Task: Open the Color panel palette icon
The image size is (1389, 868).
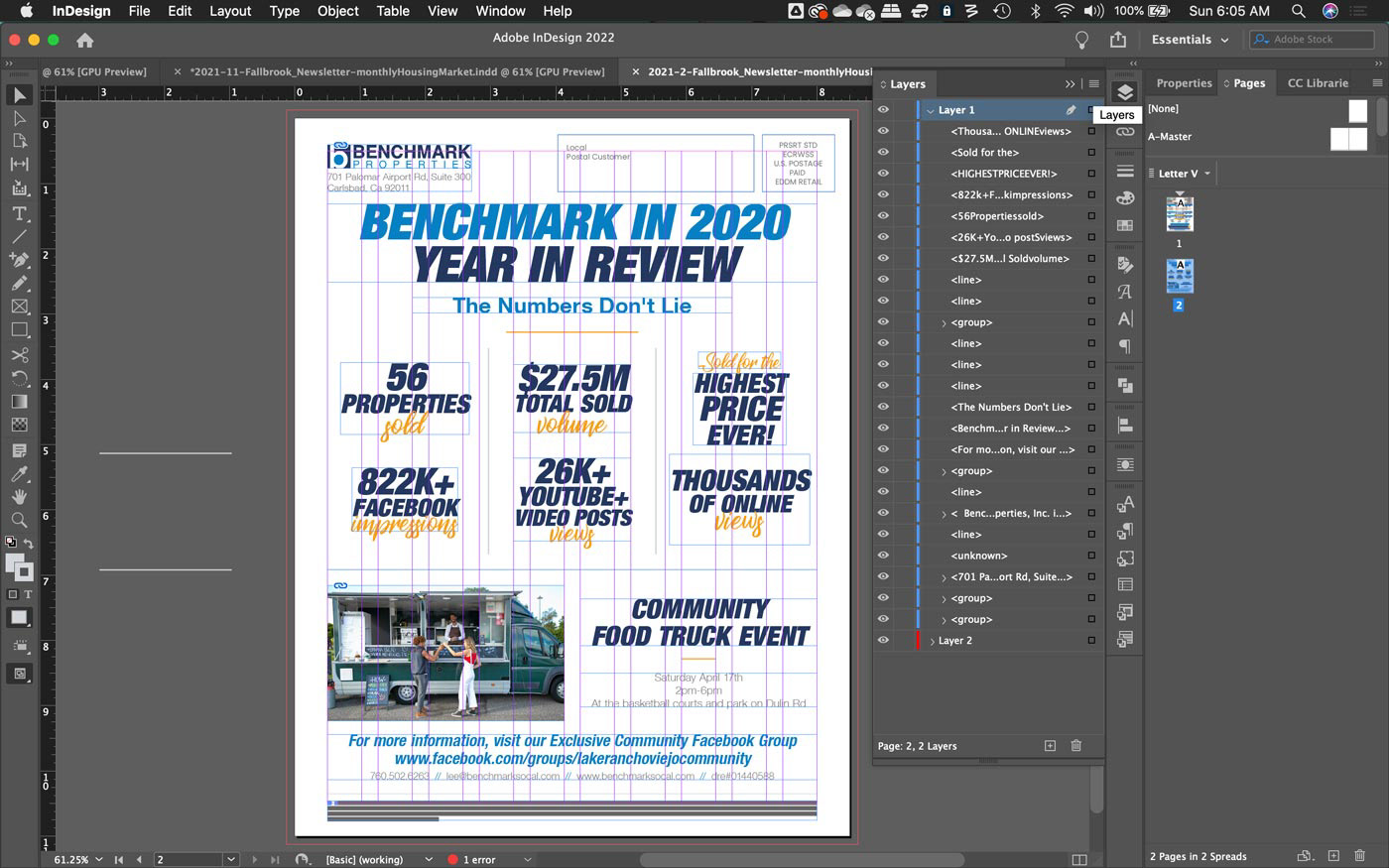Action: point(1124,198)
